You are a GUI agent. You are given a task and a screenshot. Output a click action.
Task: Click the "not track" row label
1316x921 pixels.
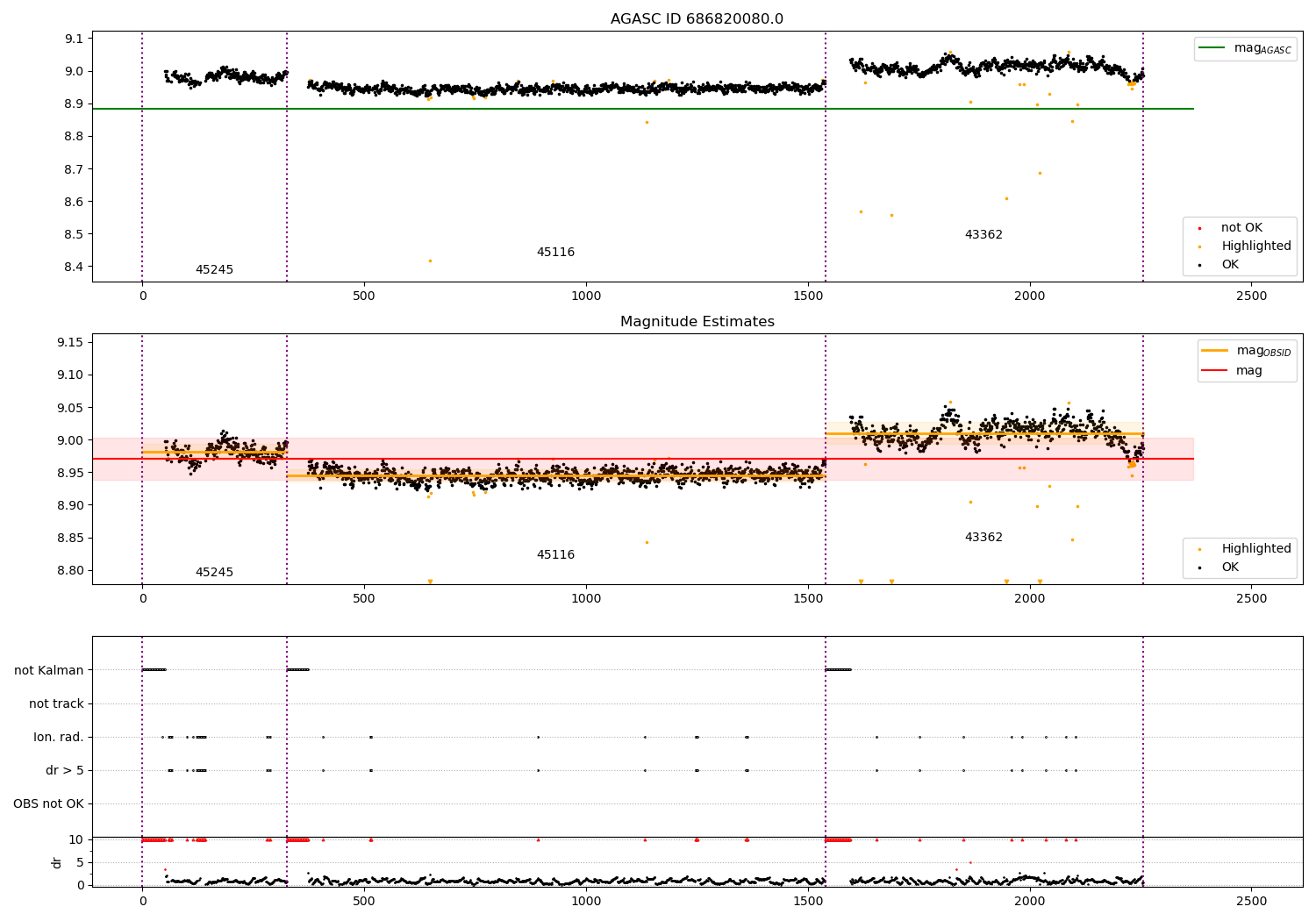(56, 704)
